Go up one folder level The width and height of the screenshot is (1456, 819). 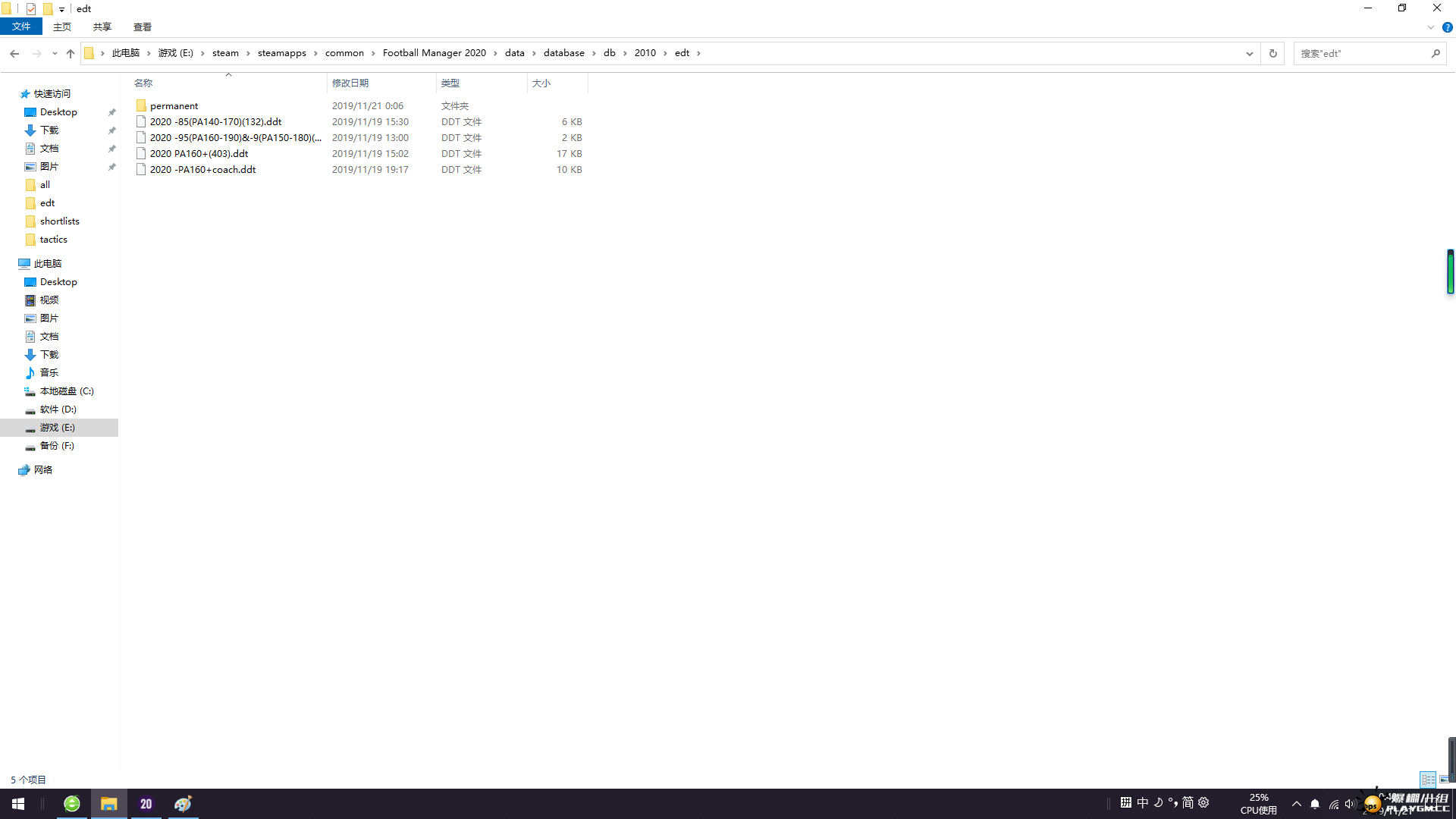click(x=71, y=53)
